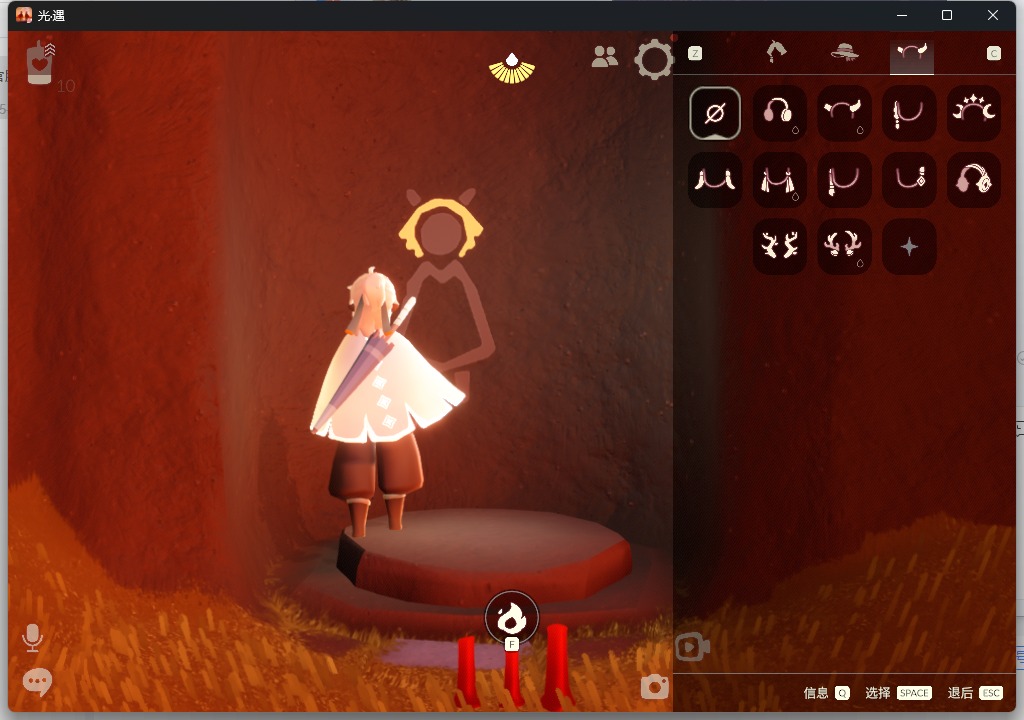The image size is (1024, 720).
Task: Open the chat speech bubble
Action: click(37, 682)
